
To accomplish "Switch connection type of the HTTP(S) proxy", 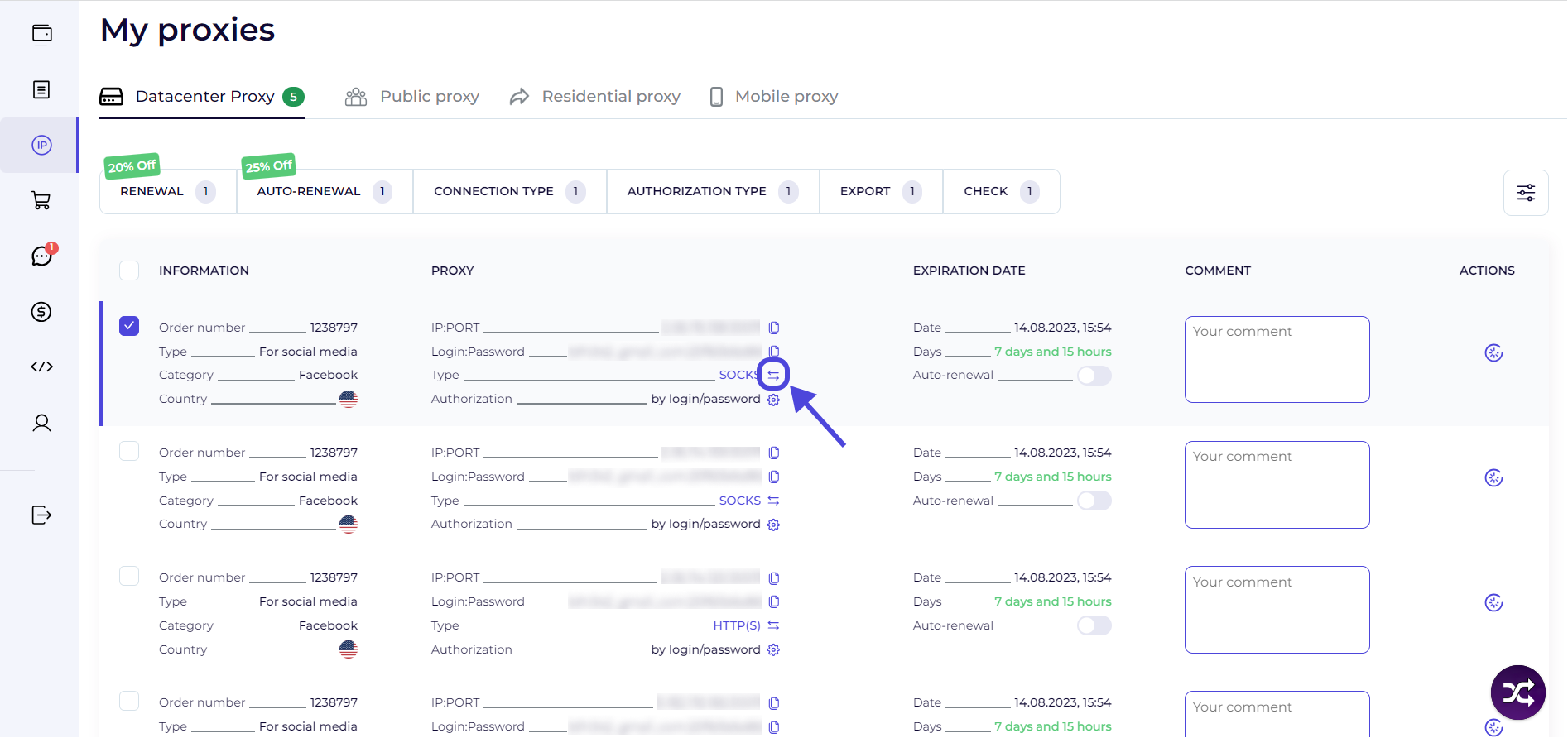I will click(773, 625).
